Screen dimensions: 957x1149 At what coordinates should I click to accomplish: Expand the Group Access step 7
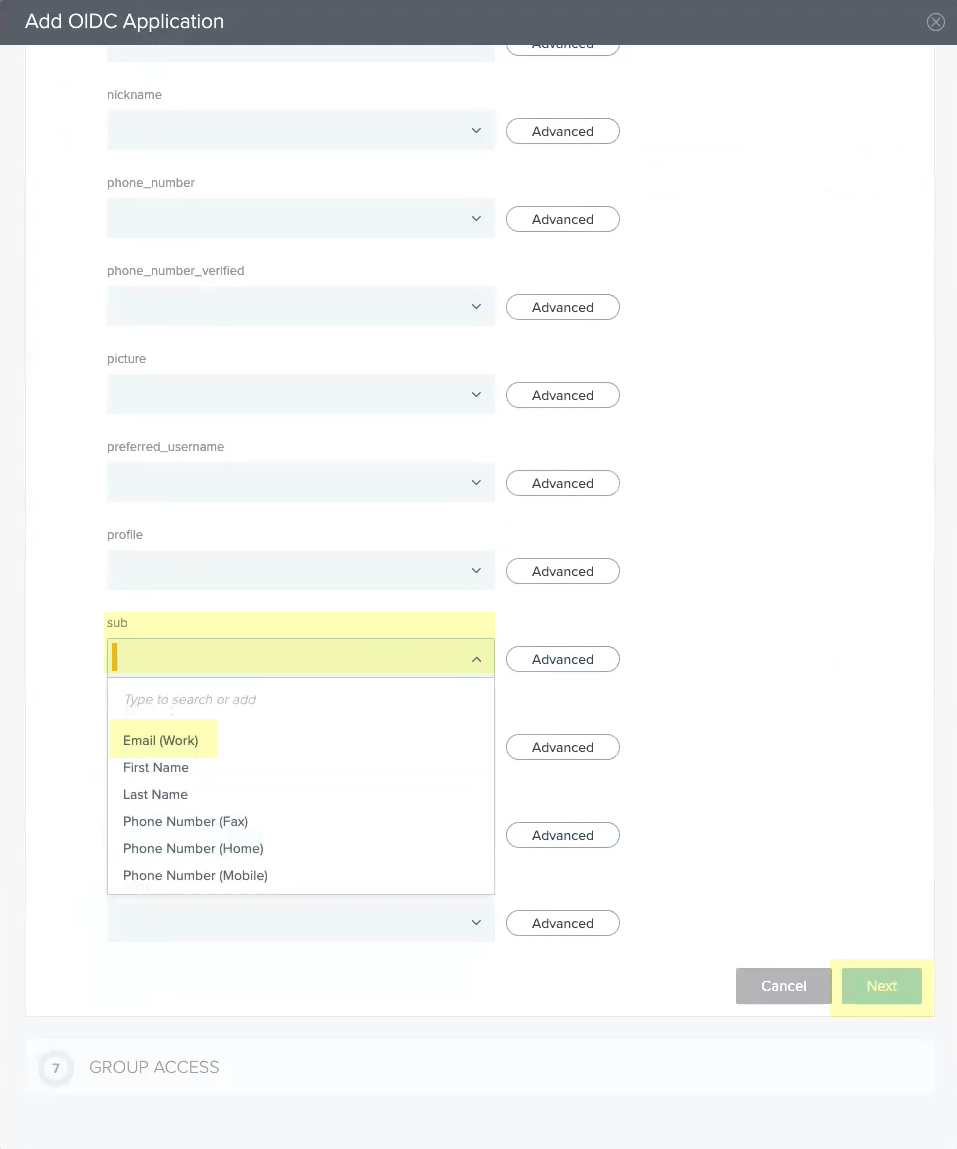[x=154, y=1067]
